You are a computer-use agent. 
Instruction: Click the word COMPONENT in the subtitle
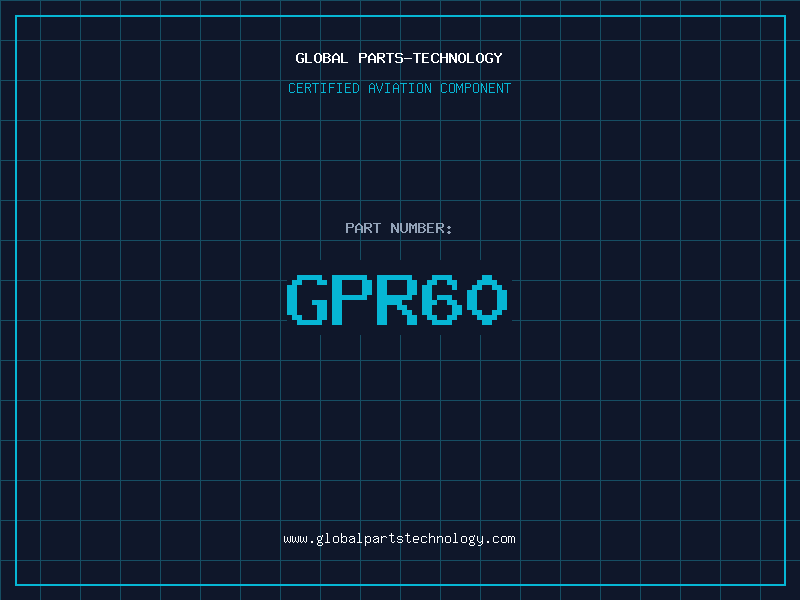point(476,88)
